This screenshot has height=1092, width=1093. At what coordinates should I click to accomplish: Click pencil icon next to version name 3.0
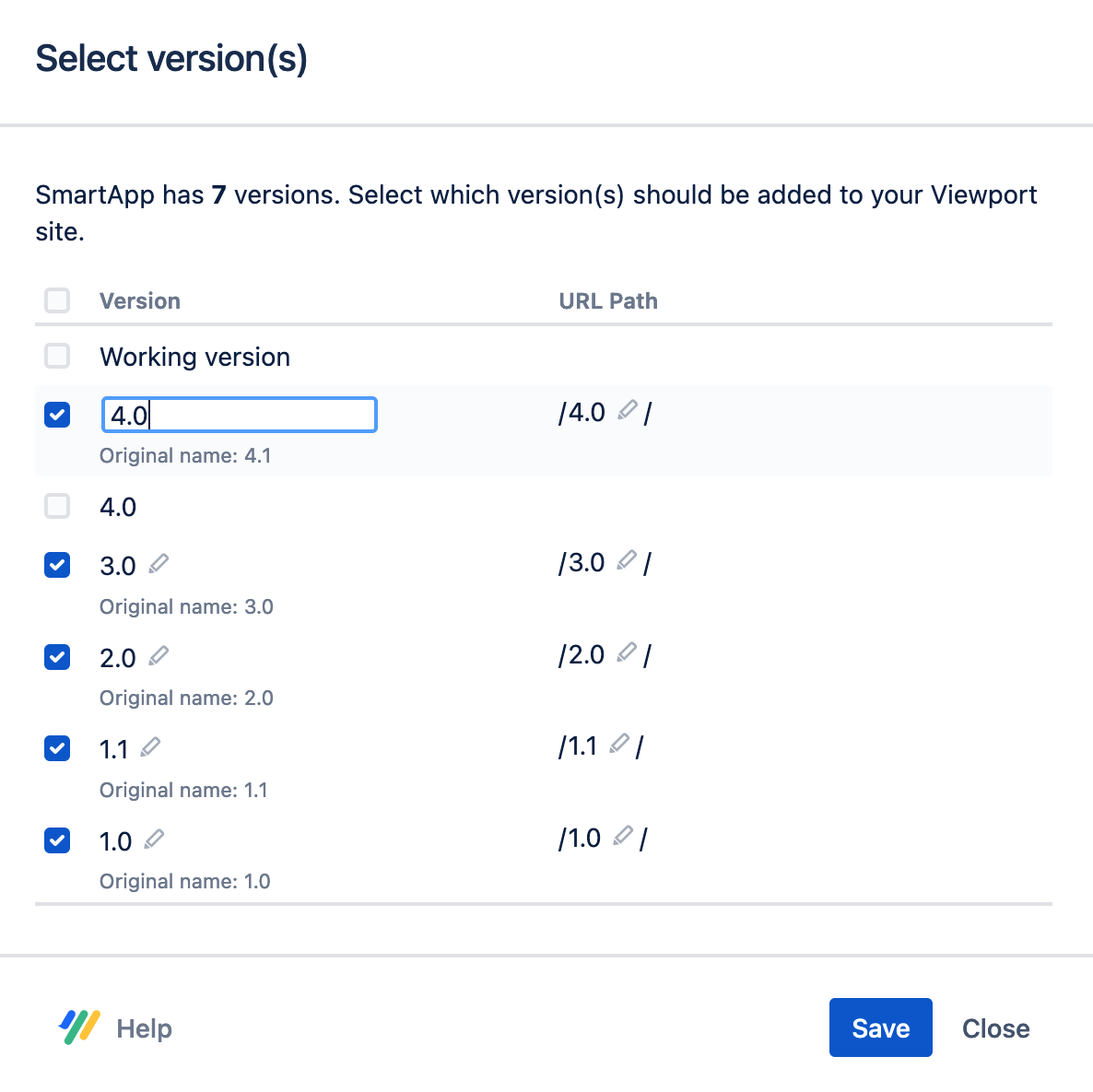159,563
